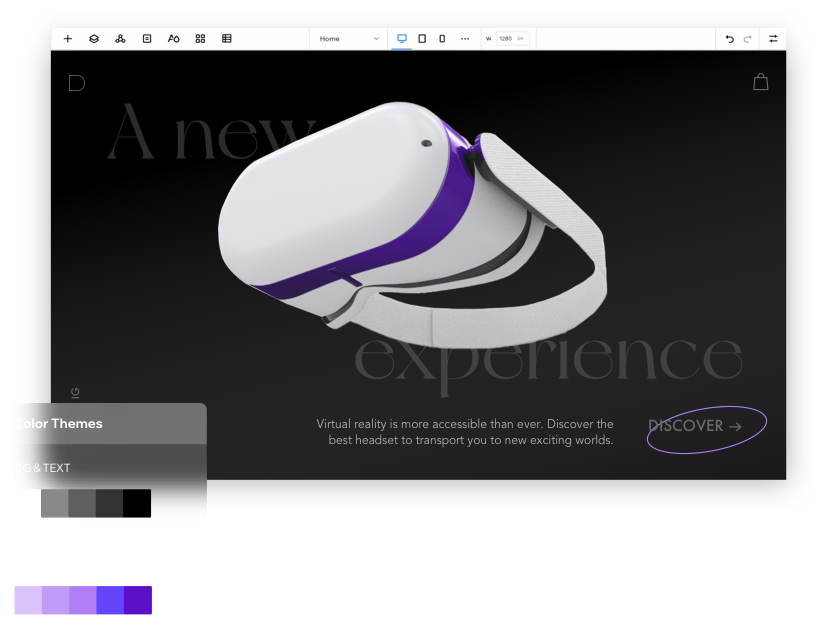Open the shopping bag cart icon
Viewport: 816px width, 638px height.
pos(761,82)
